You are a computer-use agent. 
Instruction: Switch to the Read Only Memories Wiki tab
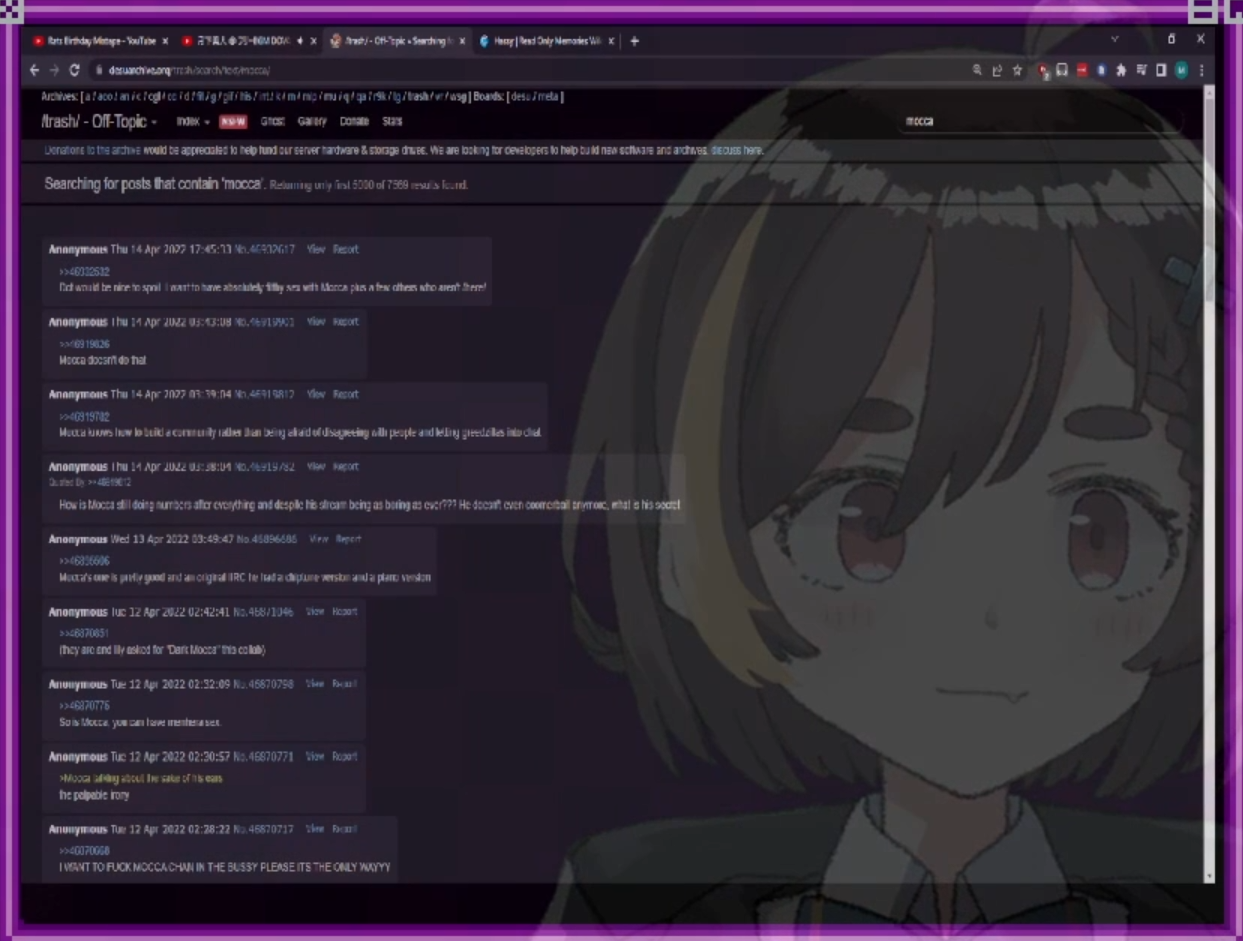(546, 41)
